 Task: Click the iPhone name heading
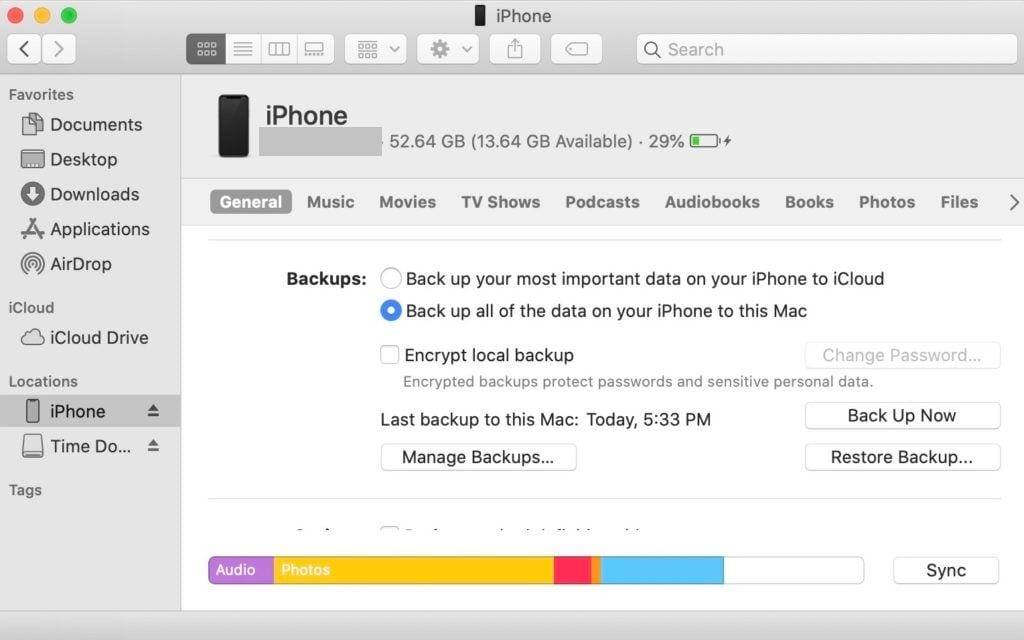pyautogui.click(x=306, y=116)
